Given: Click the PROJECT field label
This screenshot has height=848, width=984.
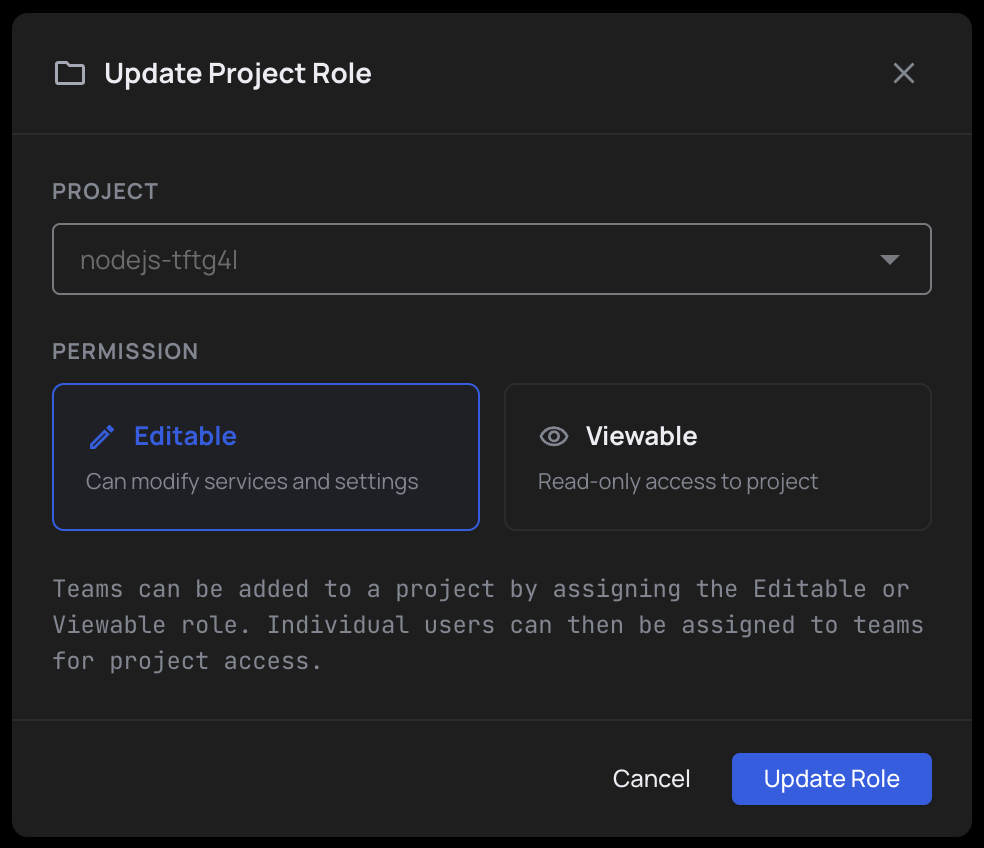Looking at the screenshot, I should [x=105, y=191].
